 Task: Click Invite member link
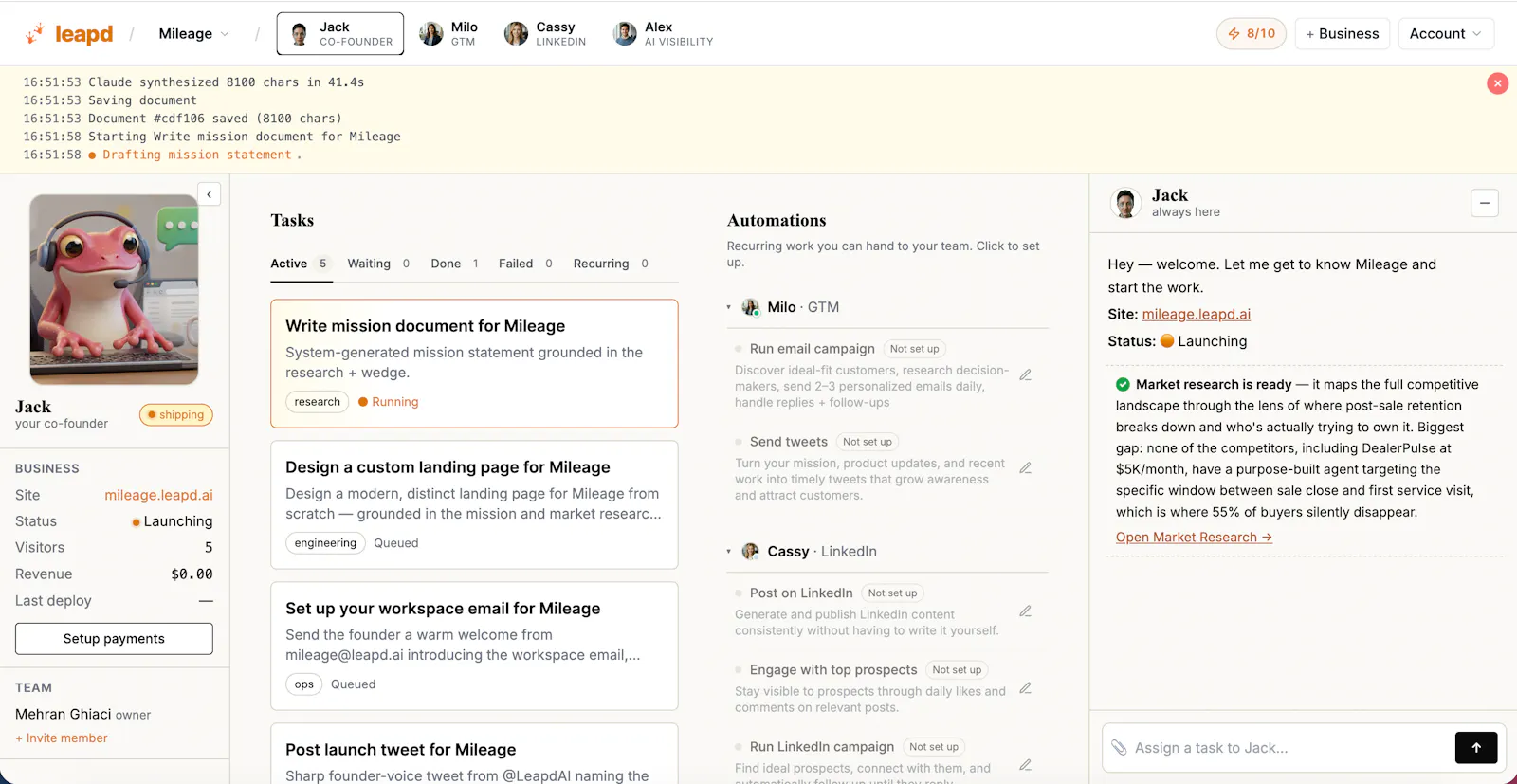(62, 738)
